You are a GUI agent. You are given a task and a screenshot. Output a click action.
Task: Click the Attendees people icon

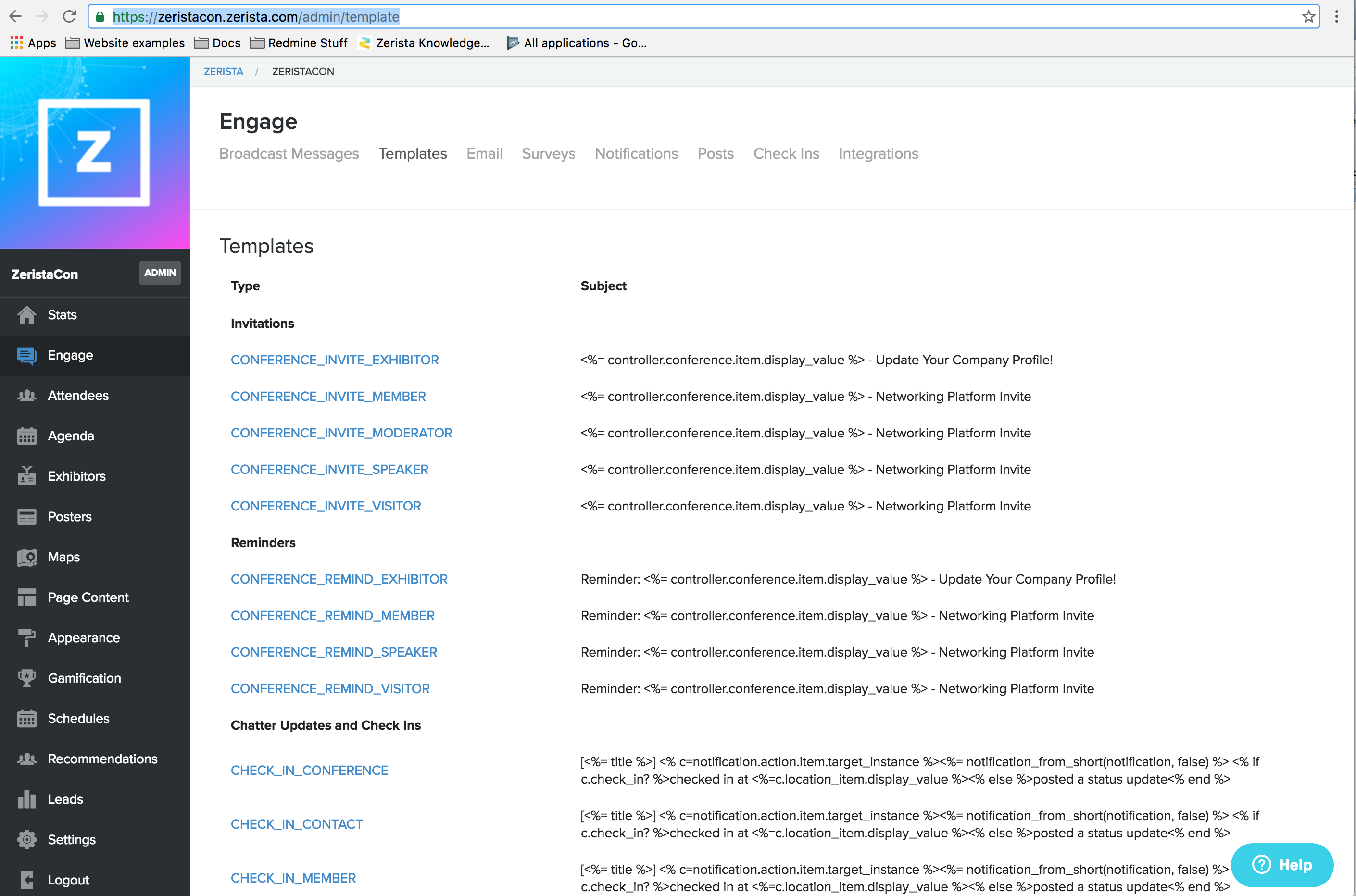tap(27, 396)
